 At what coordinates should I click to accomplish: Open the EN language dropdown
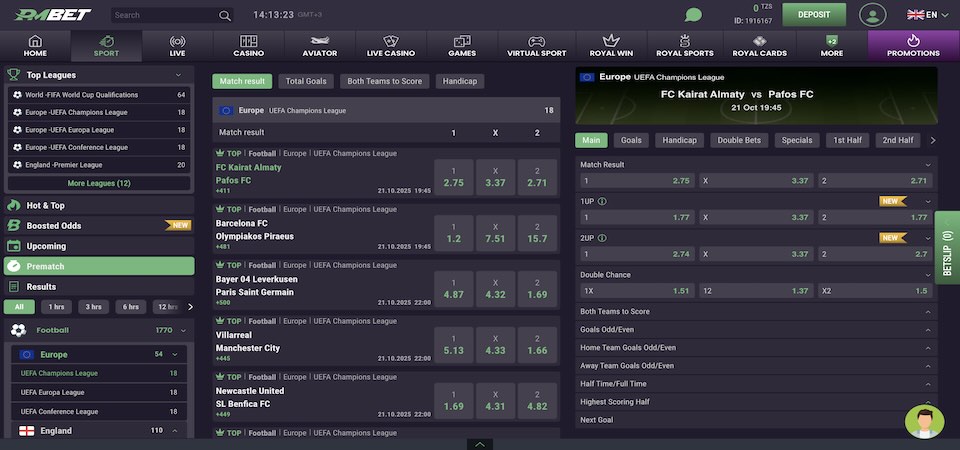922,15
